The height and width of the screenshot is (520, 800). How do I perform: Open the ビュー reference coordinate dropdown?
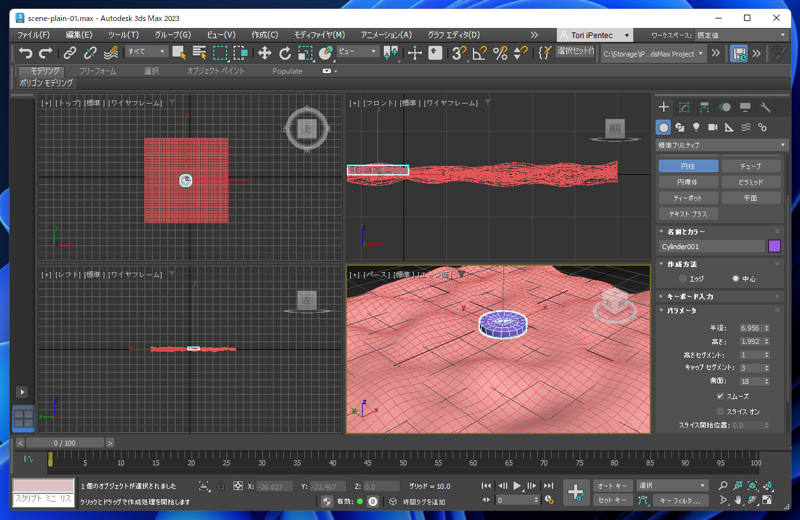pyautogui.click(x=357, y=52)
